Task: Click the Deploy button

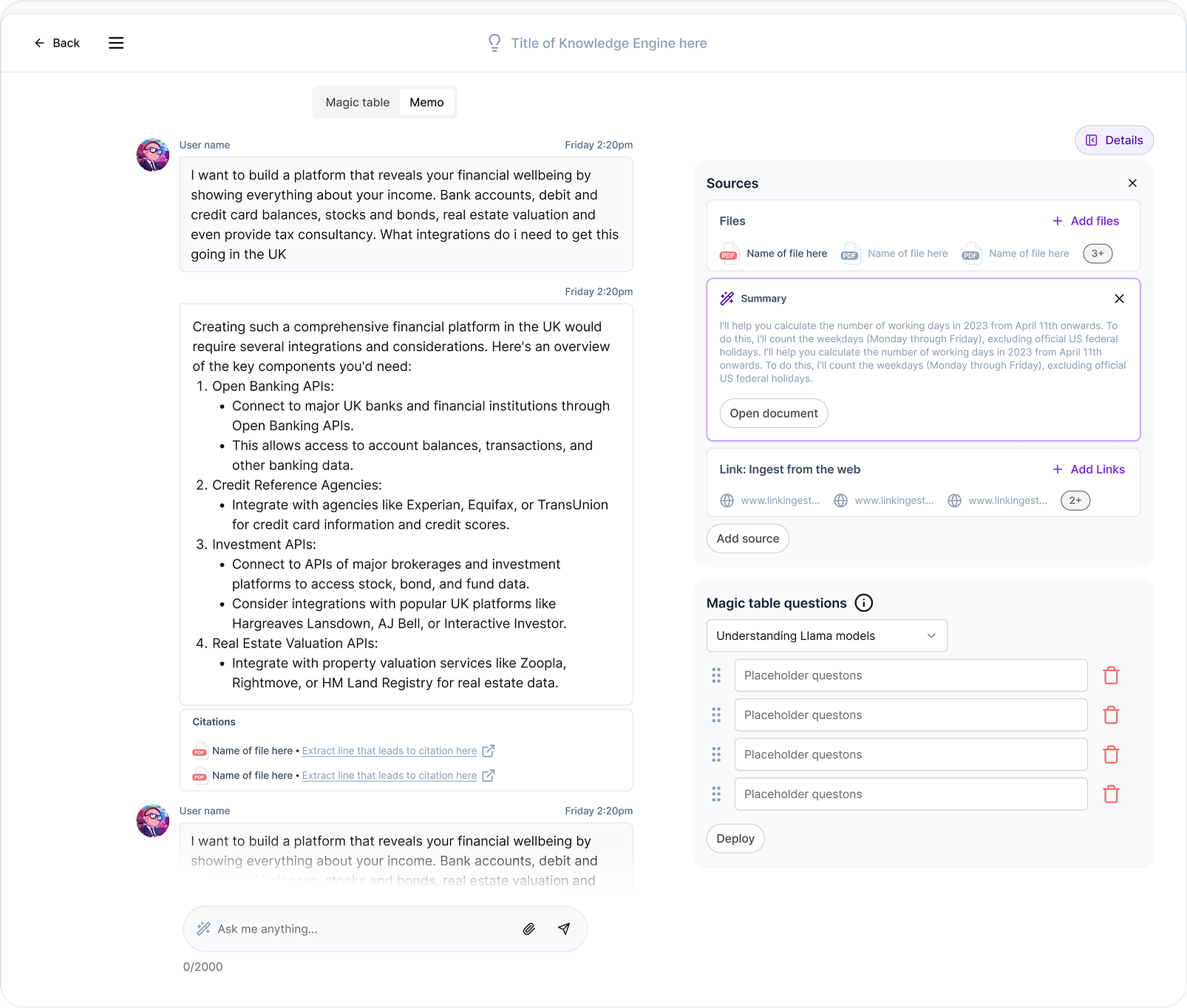Action: pyautogui.click(x=735, y=839)
